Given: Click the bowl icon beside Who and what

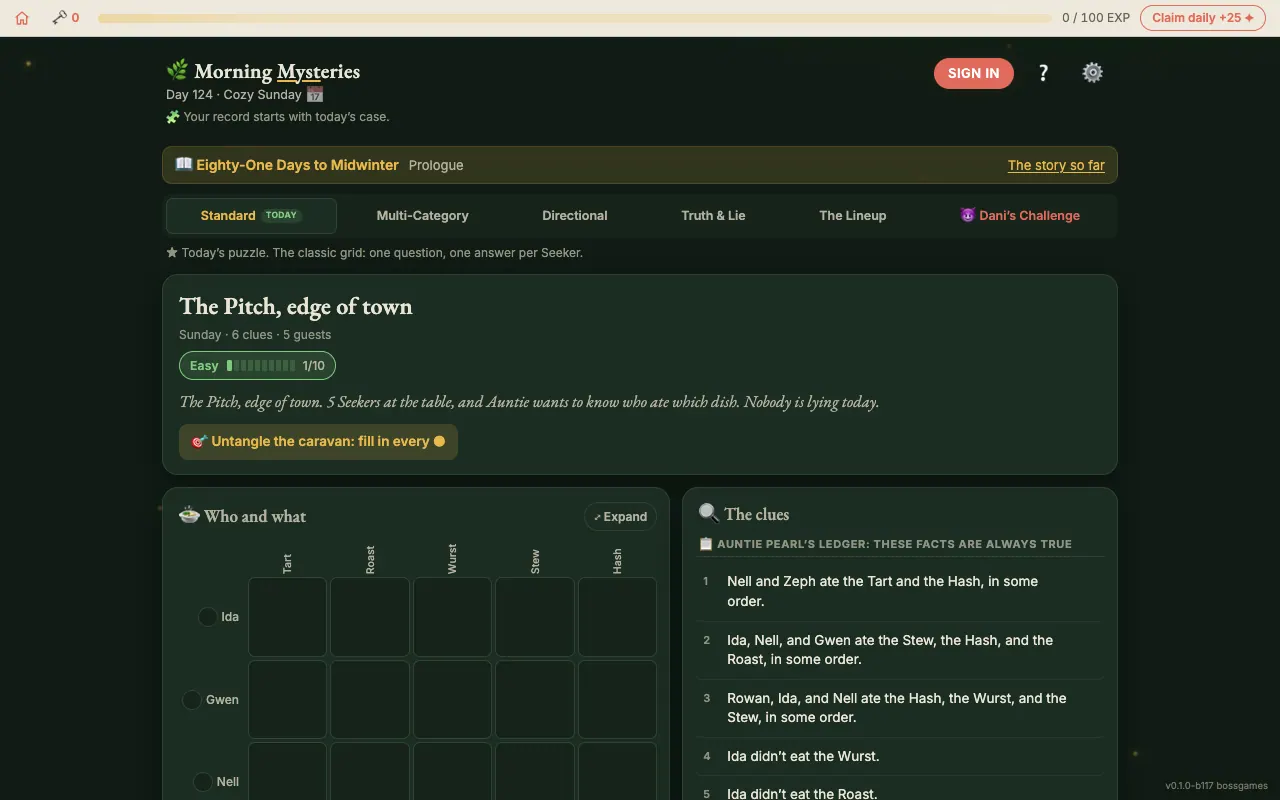Looking at the screenshot, I should (189, 516).
